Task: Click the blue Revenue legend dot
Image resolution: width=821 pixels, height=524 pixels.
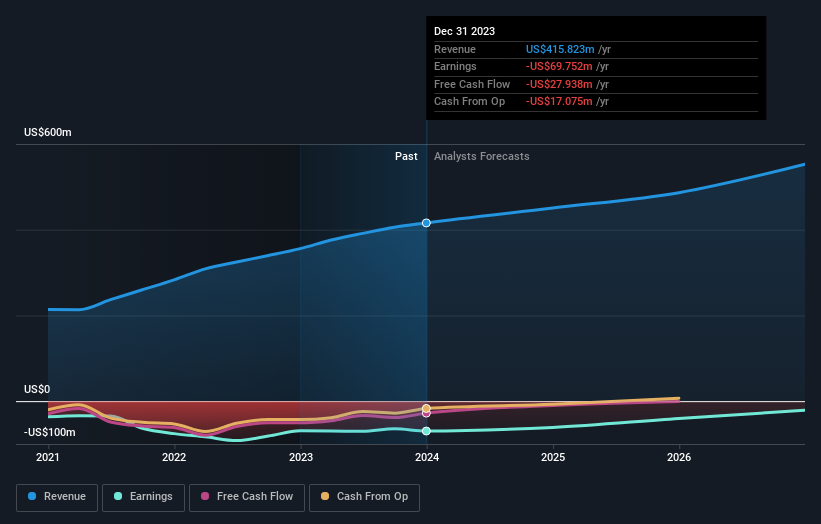Action: click(x=32, y=496)
